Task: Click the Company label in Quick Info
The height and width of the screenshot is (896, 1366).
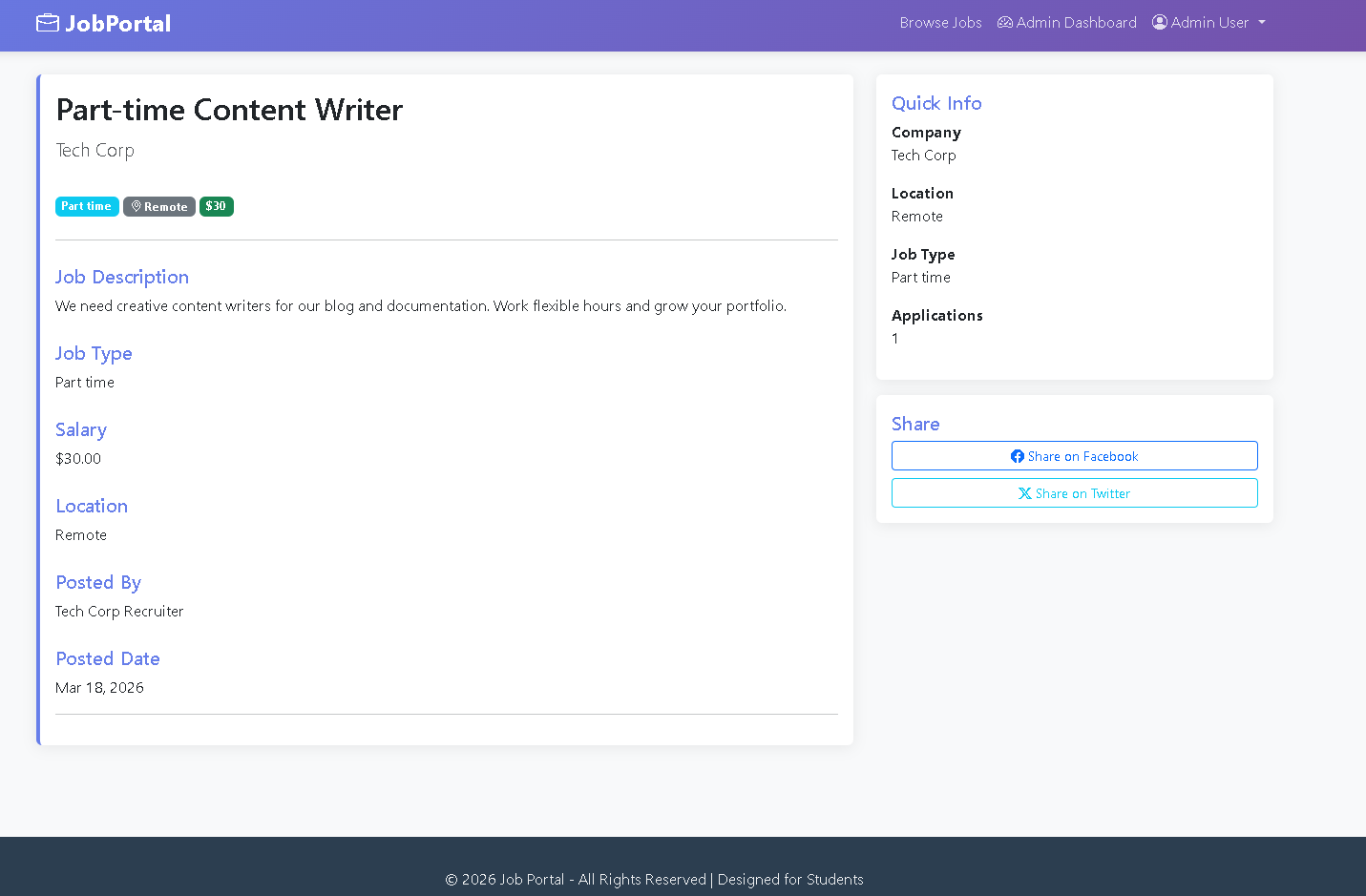Action: pyautogui.click(x=926, y=133)
